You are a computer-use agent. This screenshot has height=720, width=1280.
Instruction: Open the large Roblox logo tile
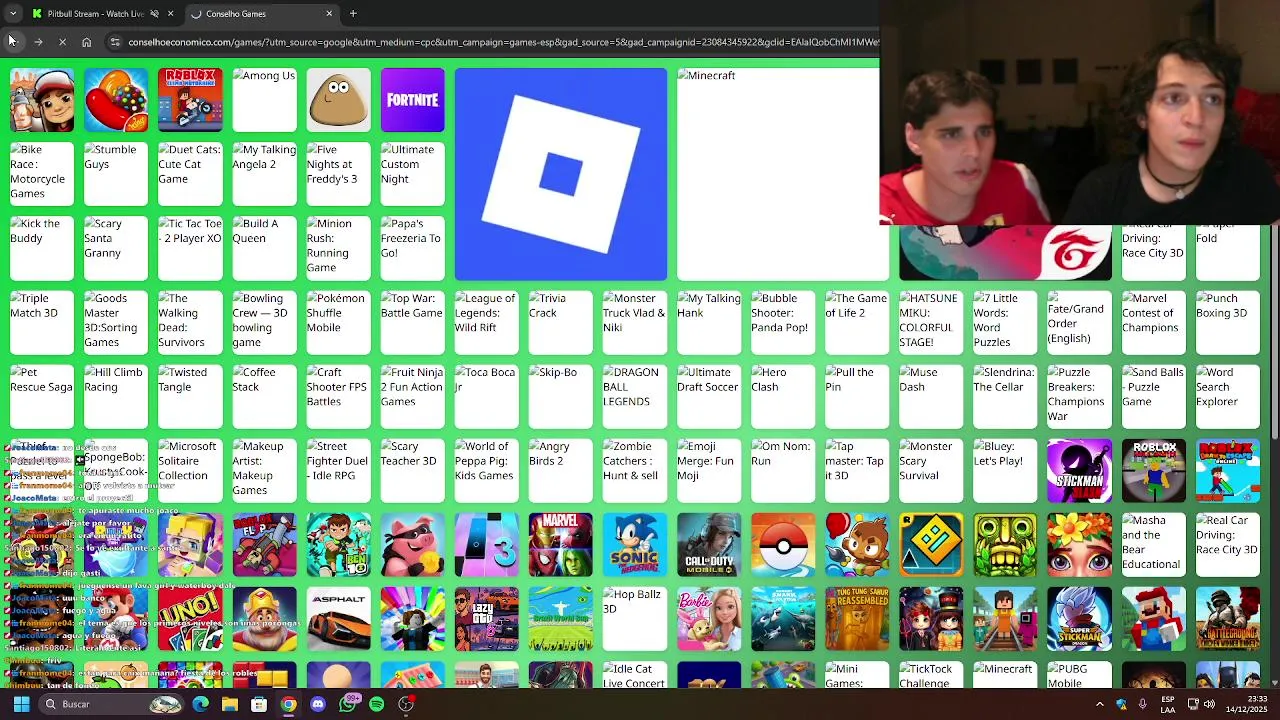coord(560,174)
